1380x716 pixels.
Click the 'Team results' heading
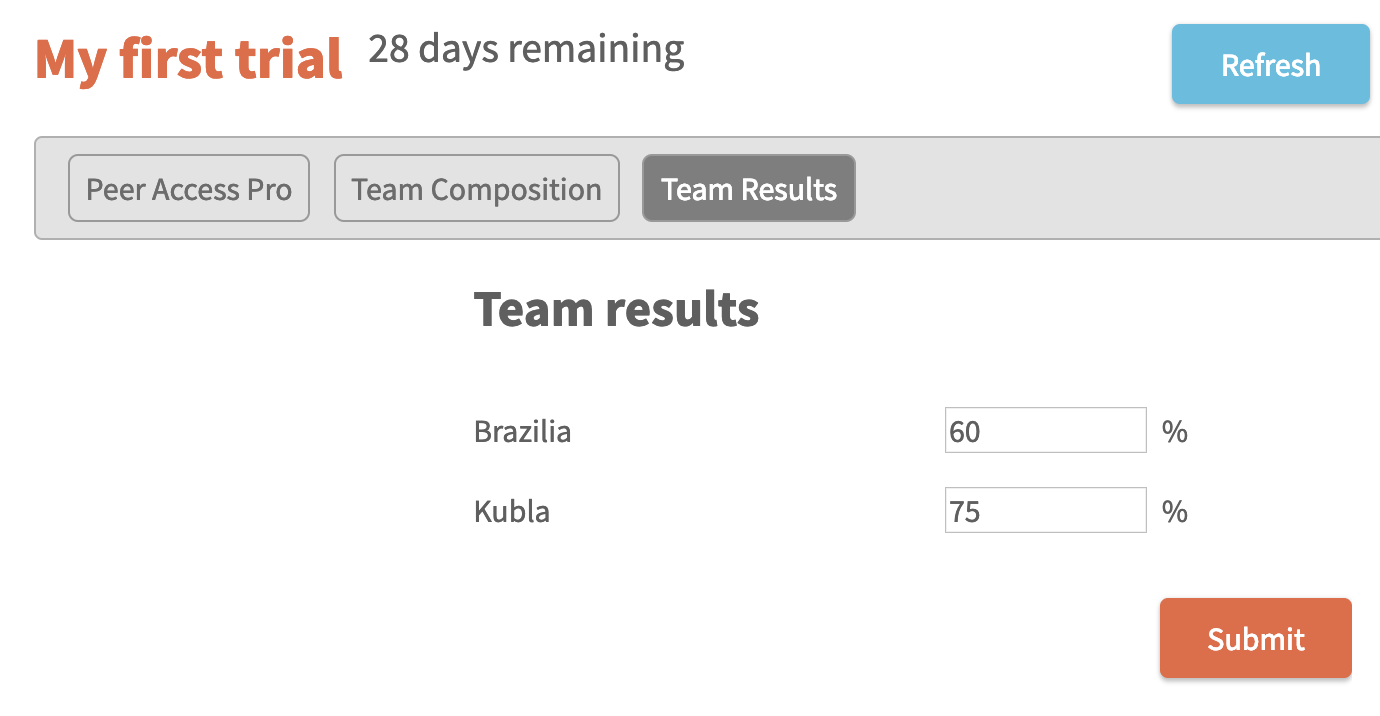[616, 309]
